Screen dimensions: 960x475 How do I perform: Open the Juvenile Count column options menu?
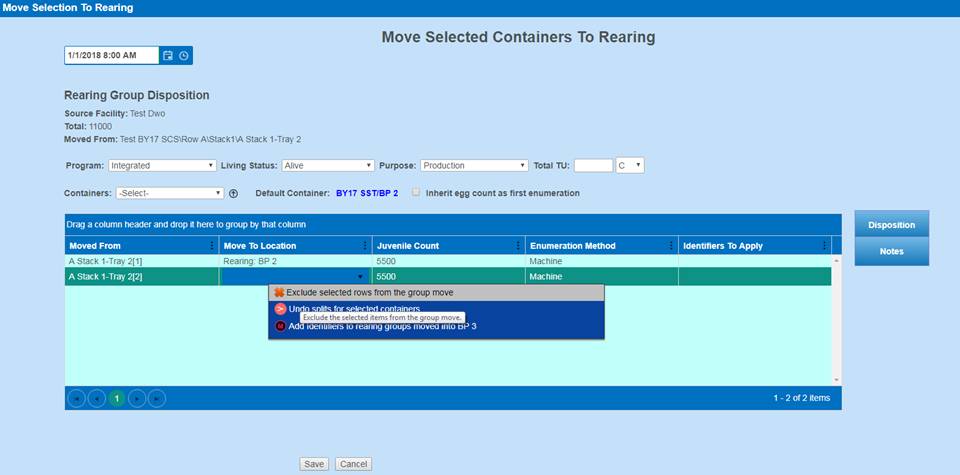point(517,246)
